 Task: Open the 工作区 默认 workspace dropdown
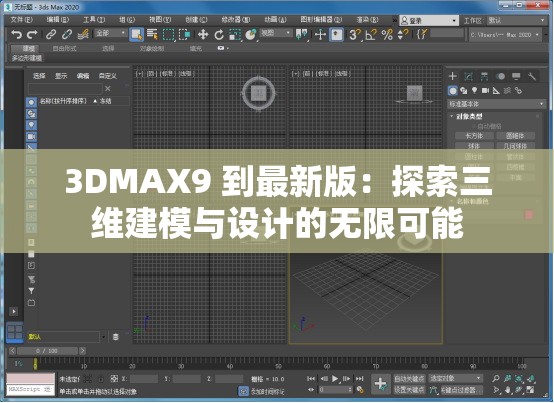point(516,20)
